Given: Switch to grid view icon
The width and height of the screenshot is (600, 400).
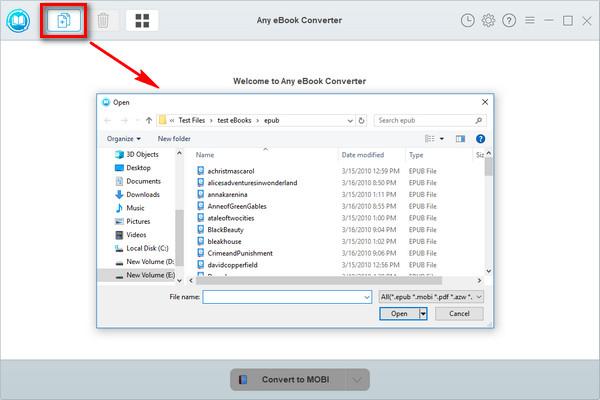Looking at the screenshot, I should (x=142, y=20).
